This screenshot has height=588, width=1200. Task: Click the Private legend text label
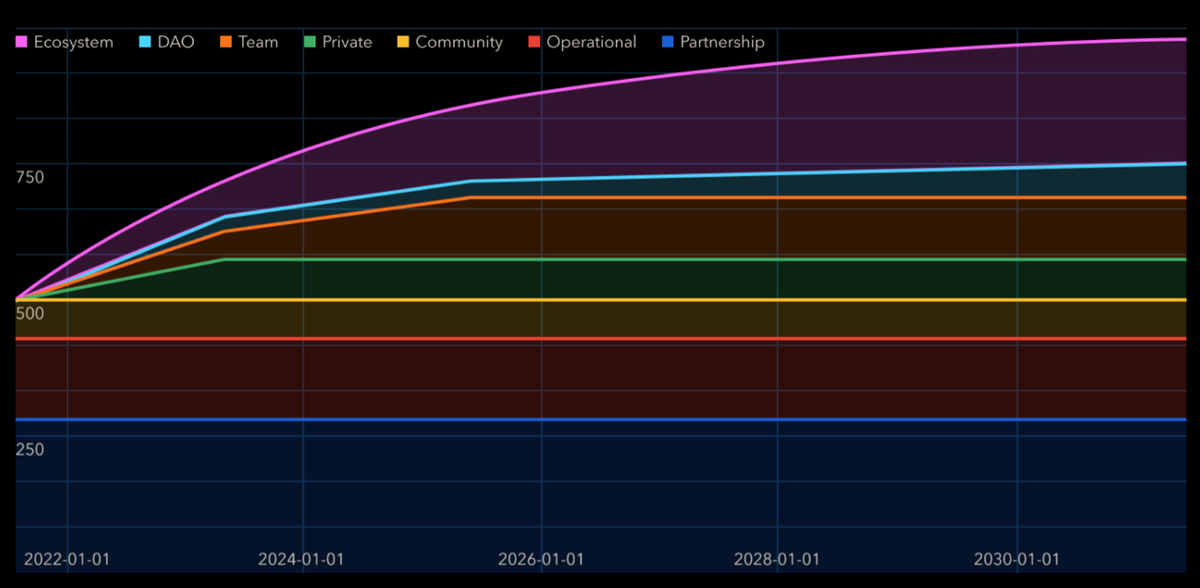pyautogui.click(x=347, y=42)
